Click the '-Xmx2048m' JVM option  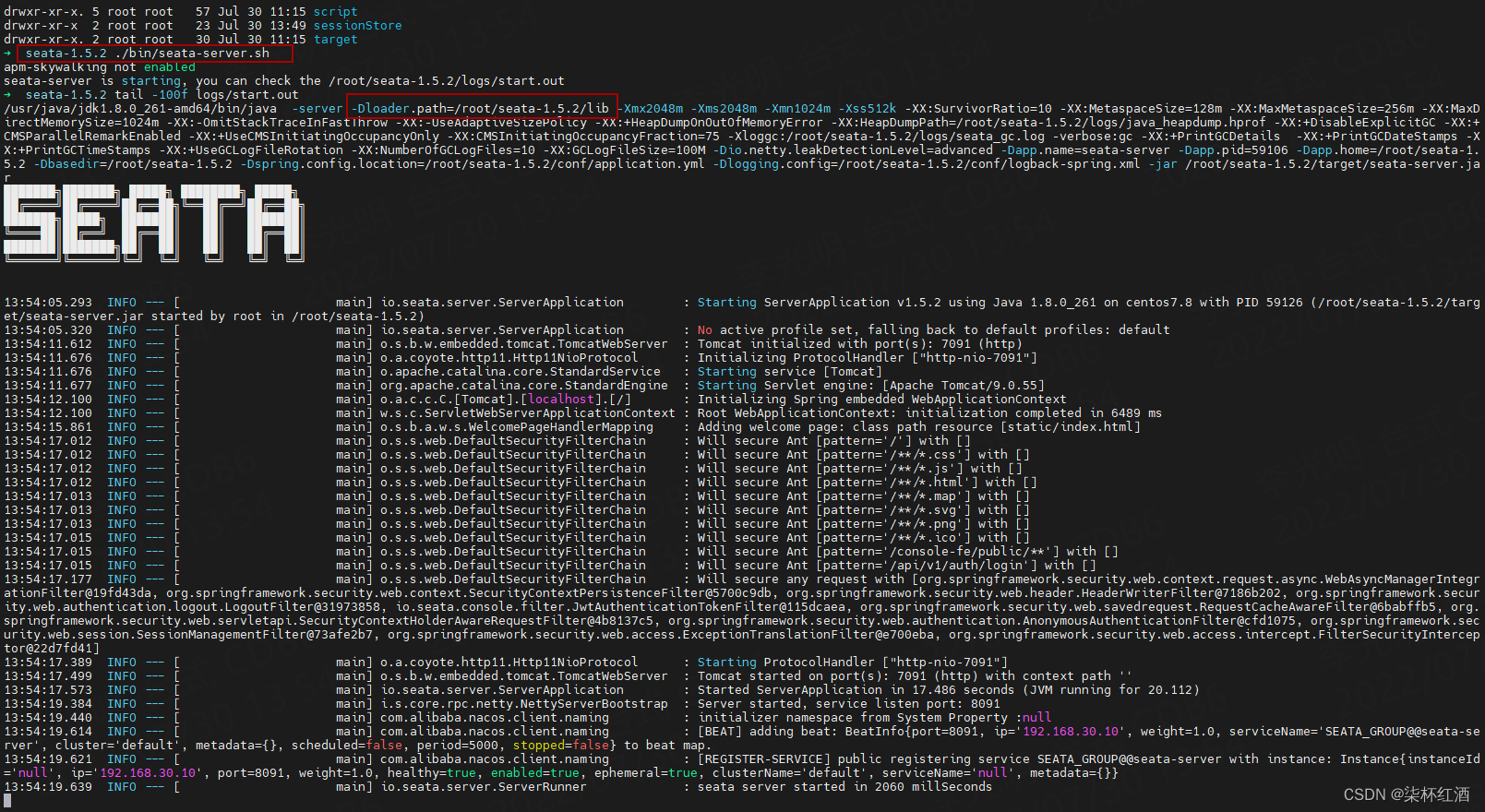650,109
